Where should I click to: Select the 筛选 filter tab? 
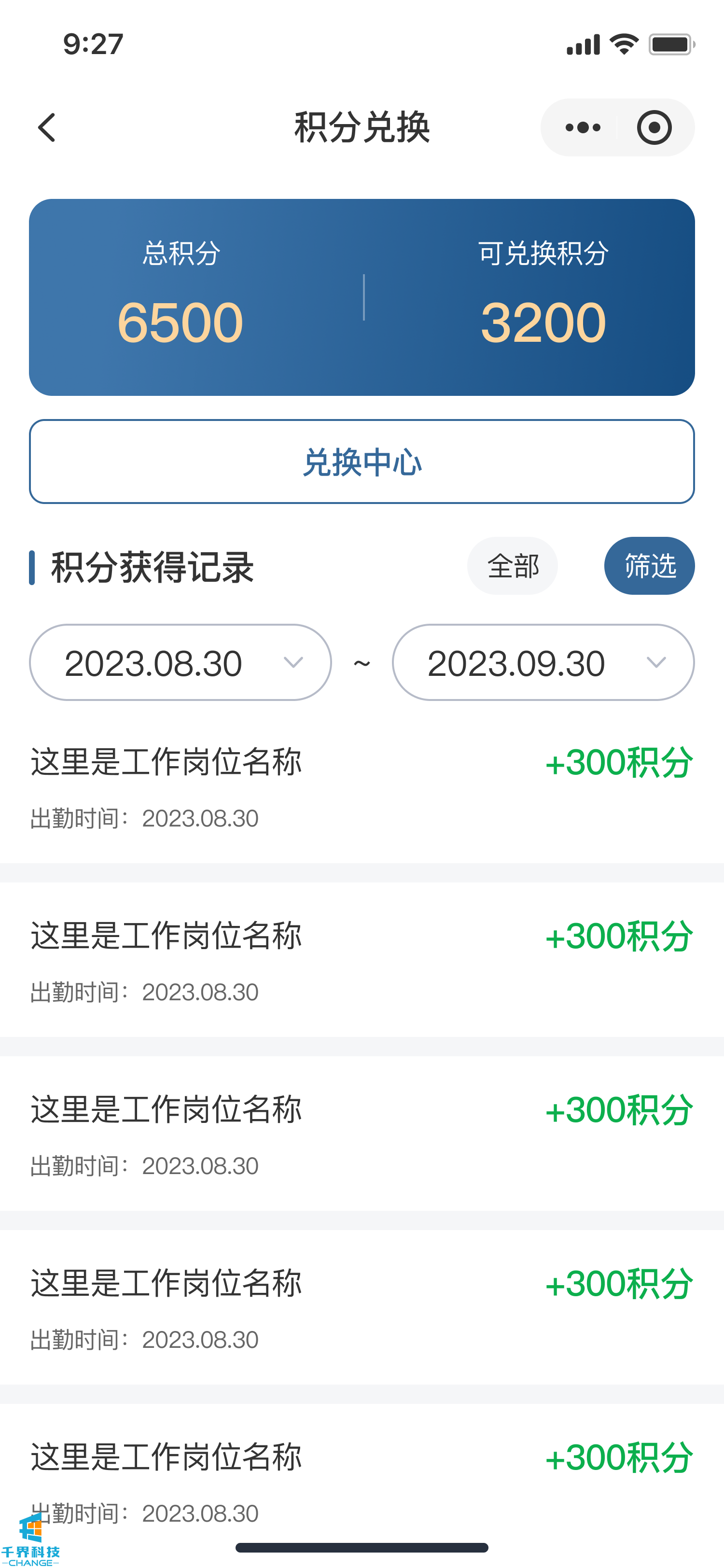pos(649,566)
